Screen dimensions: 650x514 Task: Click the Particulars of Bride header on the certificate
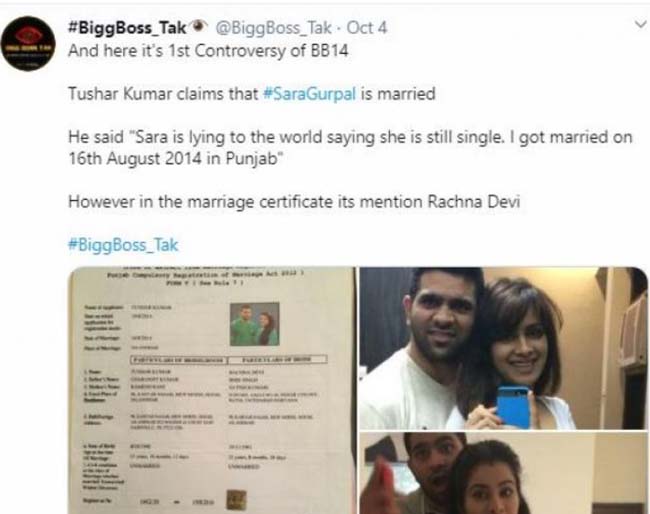click(x=277, y=359)
